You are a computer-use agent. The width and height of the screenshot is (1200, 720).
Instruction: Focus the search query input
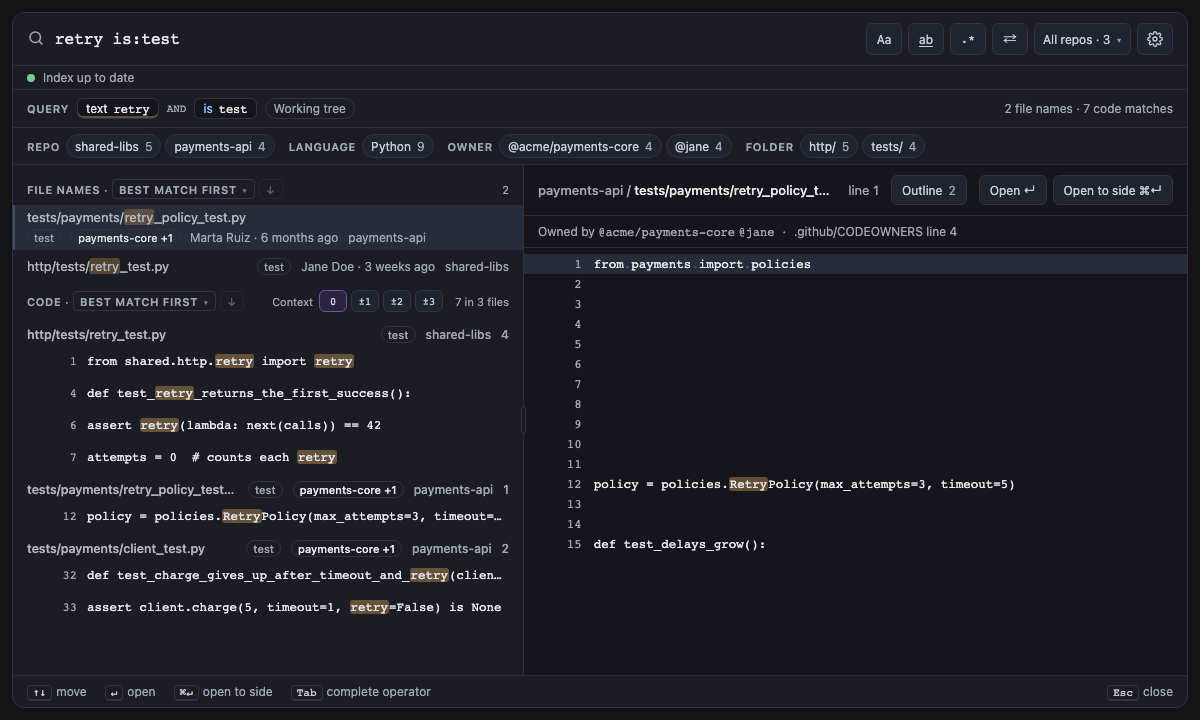click(x=450, y=39)
